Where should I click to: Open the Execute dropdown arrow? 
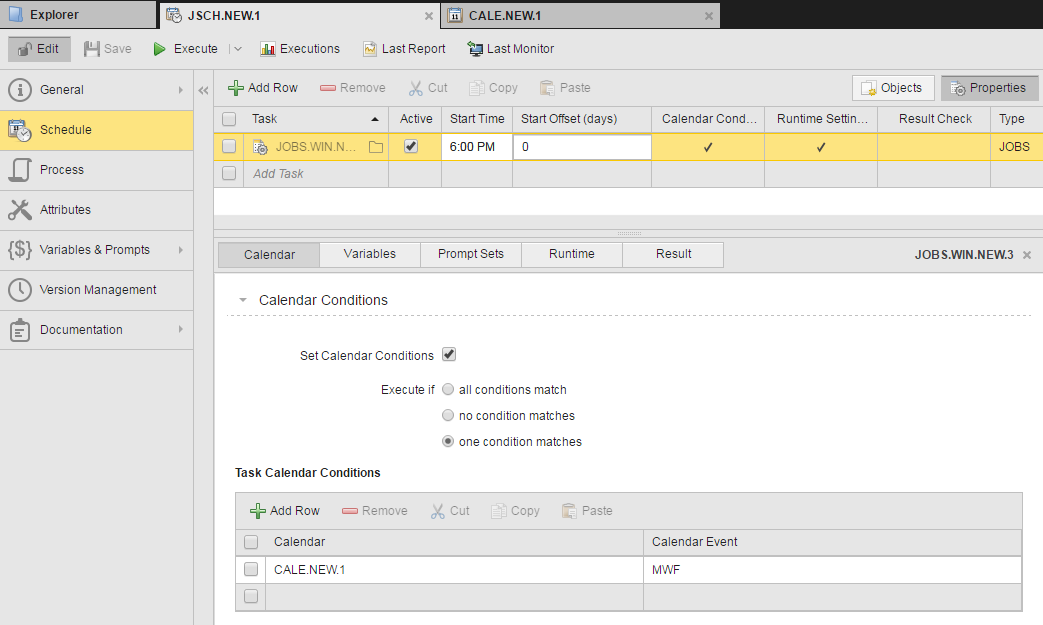237,49
